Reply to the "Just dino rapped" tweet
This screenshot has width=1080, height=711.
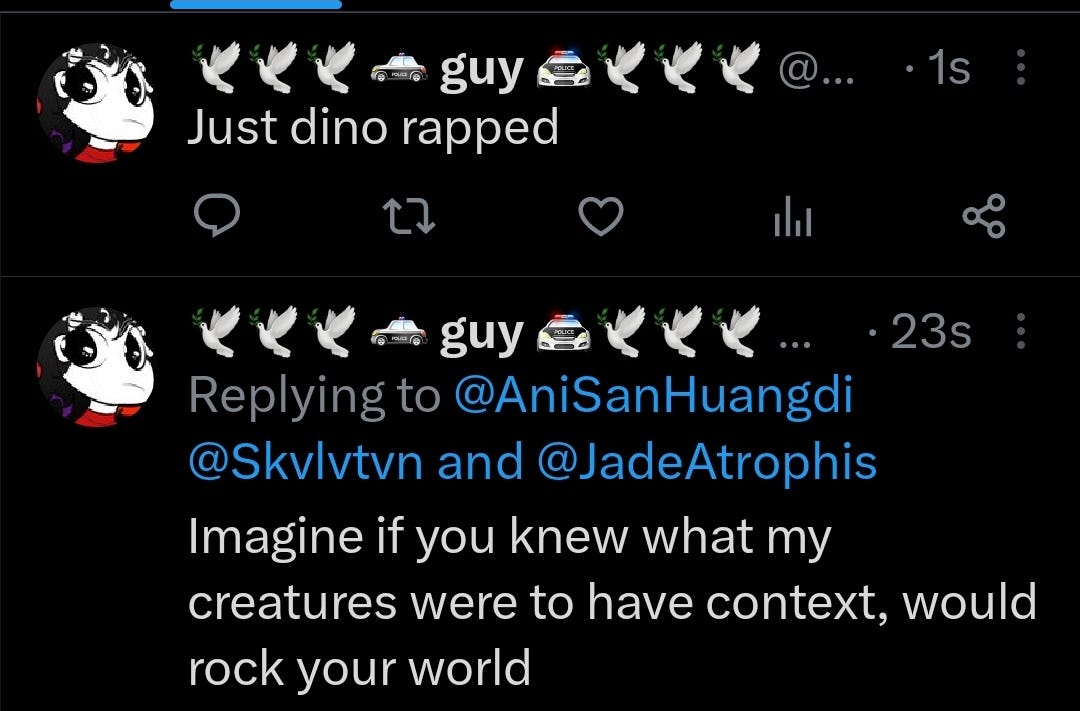coord(217,216)
